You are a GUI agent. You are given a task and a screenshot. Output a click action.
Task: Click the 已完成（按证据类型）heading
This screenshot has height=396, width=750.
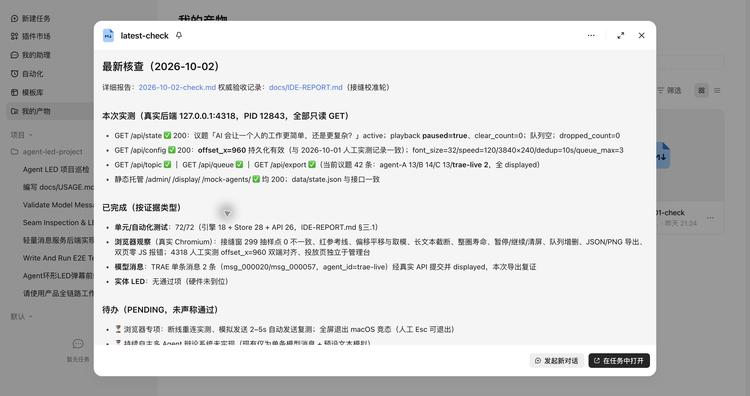[142, 208]
